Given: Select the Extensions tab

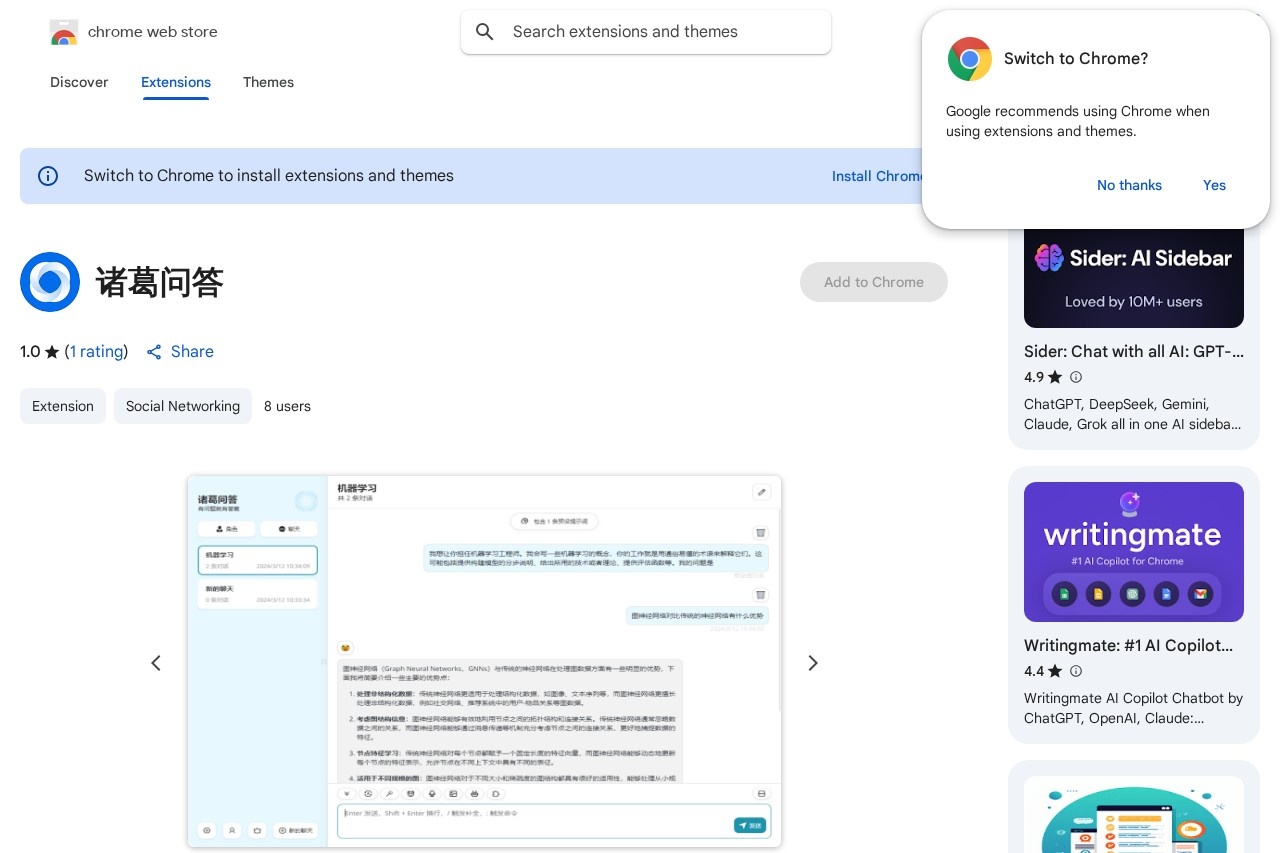Looking at the screenshot, I should click(x=176, y=82).
